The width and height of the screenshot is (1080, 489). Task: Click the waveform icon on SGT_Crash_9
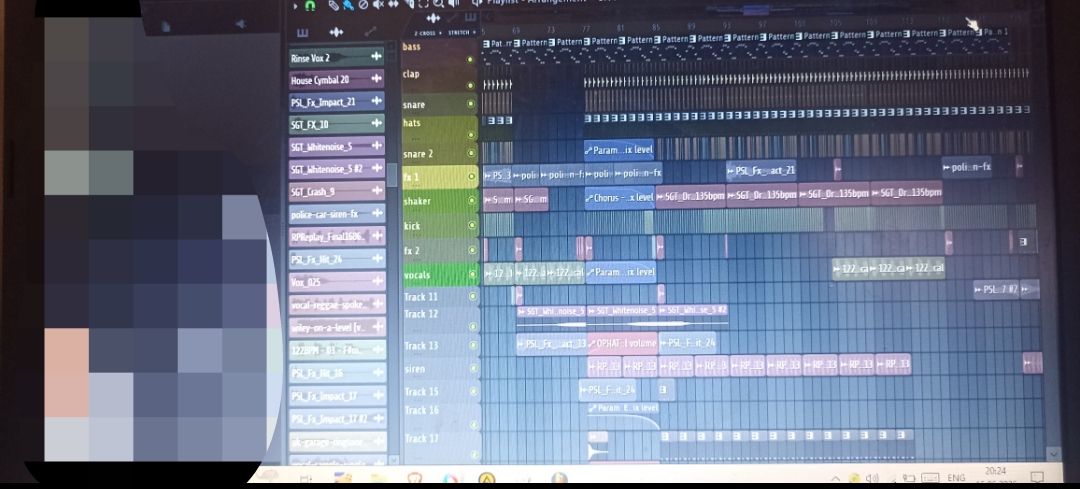click(377, 190)
